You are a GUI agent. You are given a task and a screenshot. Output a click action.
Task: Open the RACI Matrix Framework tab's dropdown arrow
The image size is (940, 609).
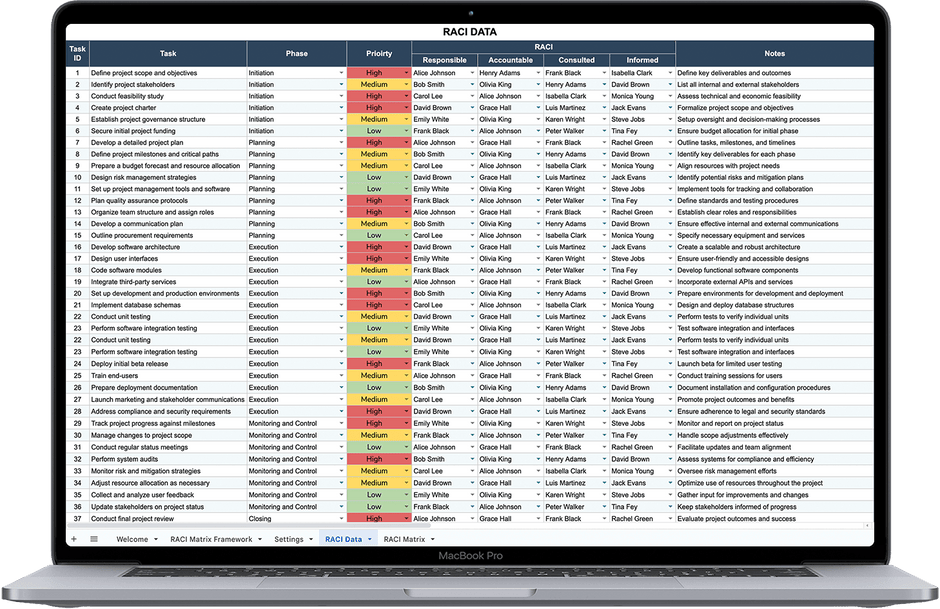point(260,539)
